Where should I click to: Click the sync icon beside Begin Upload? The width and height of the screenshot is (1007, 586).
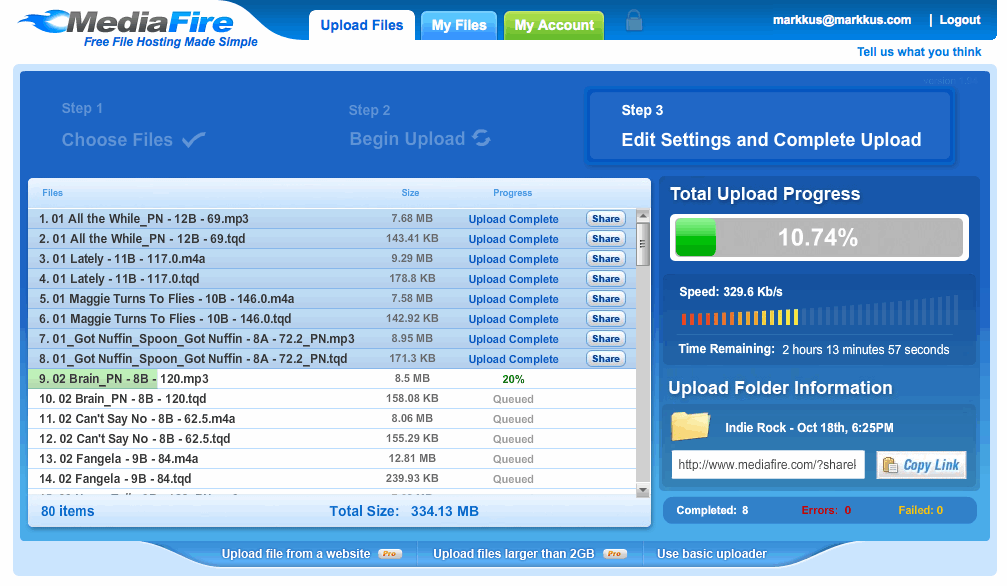point(482,139)
